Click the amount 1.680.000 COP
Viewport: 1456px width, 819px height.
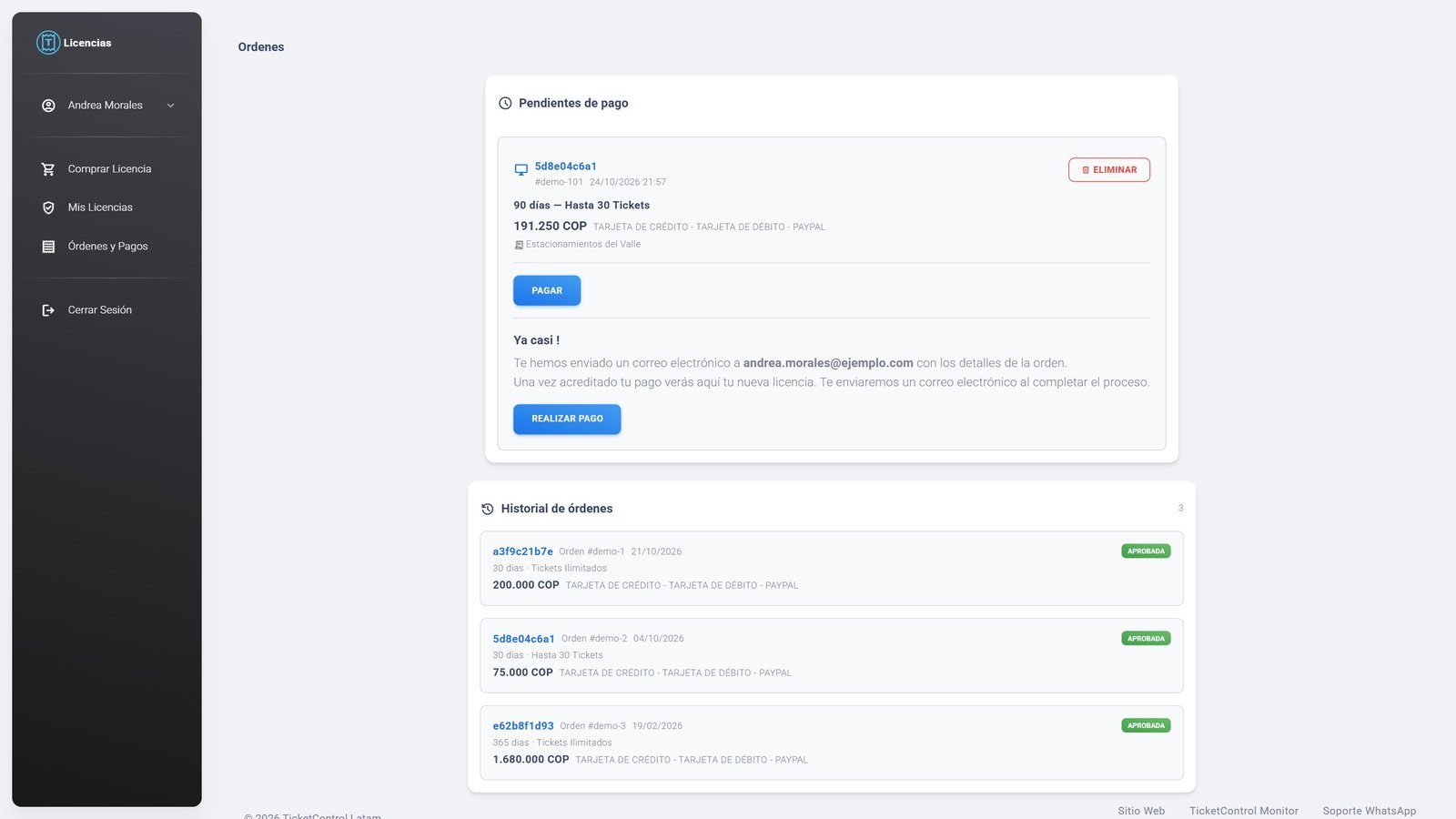click(531, 759)
